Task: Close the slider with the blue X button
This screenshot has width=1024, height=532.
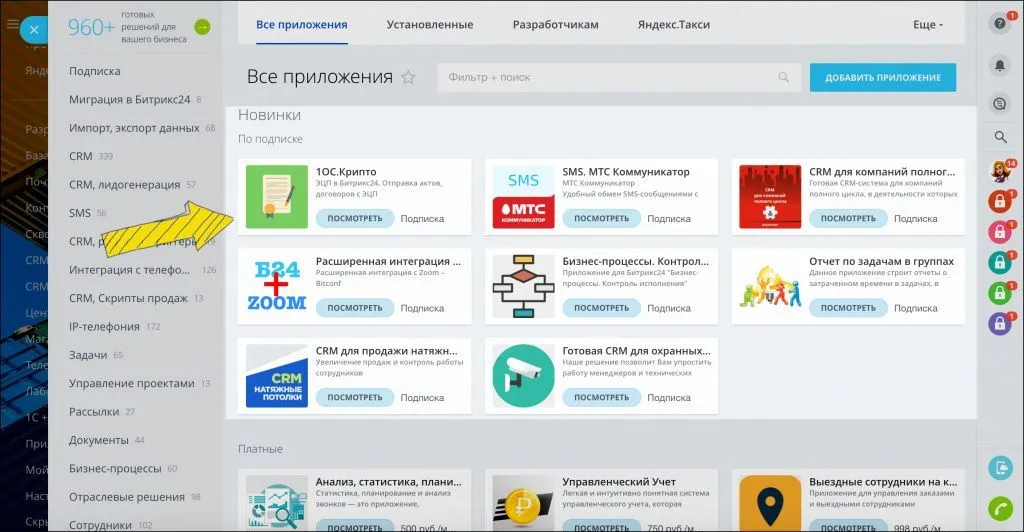Action: (x=34, y=31)
